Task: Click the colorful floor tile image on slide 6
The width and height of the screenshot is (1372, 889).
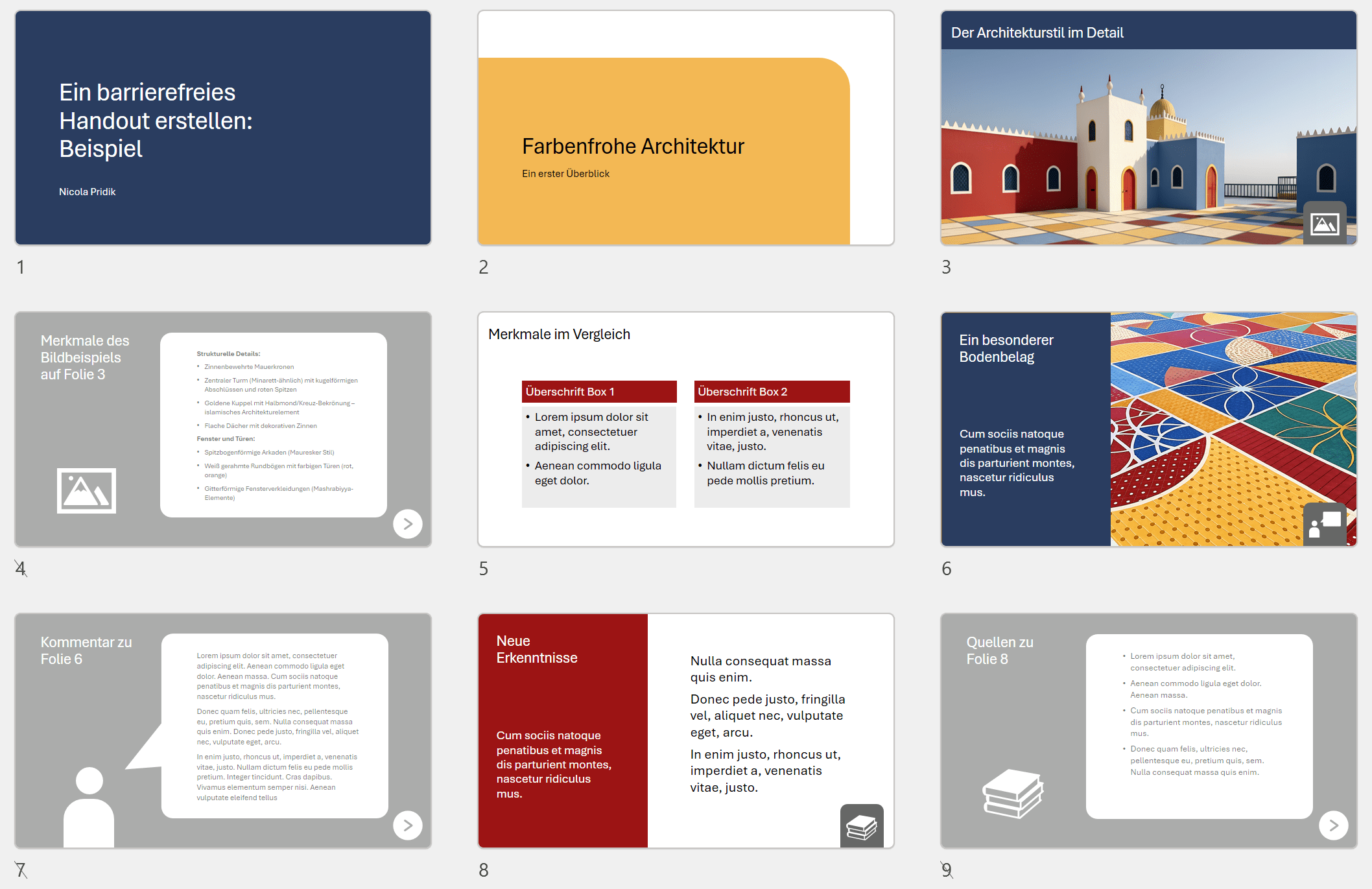Action: tap(1233, 429)
